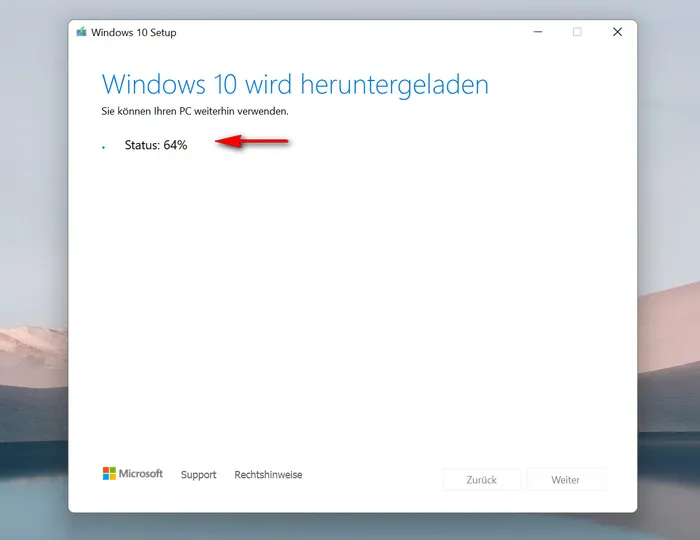
Task: Click the "Windows 10 Setup" window title text
Action: [133, 33]
